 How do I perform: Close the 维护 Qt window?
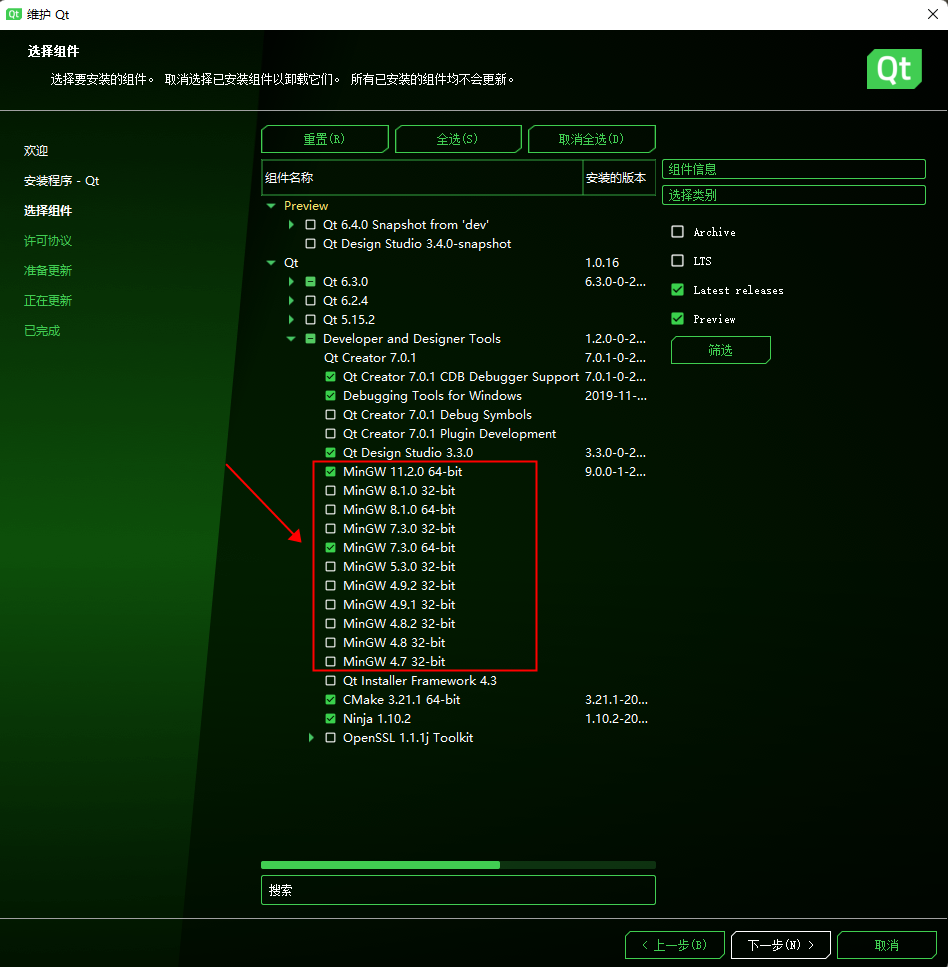tap(933, 14)
